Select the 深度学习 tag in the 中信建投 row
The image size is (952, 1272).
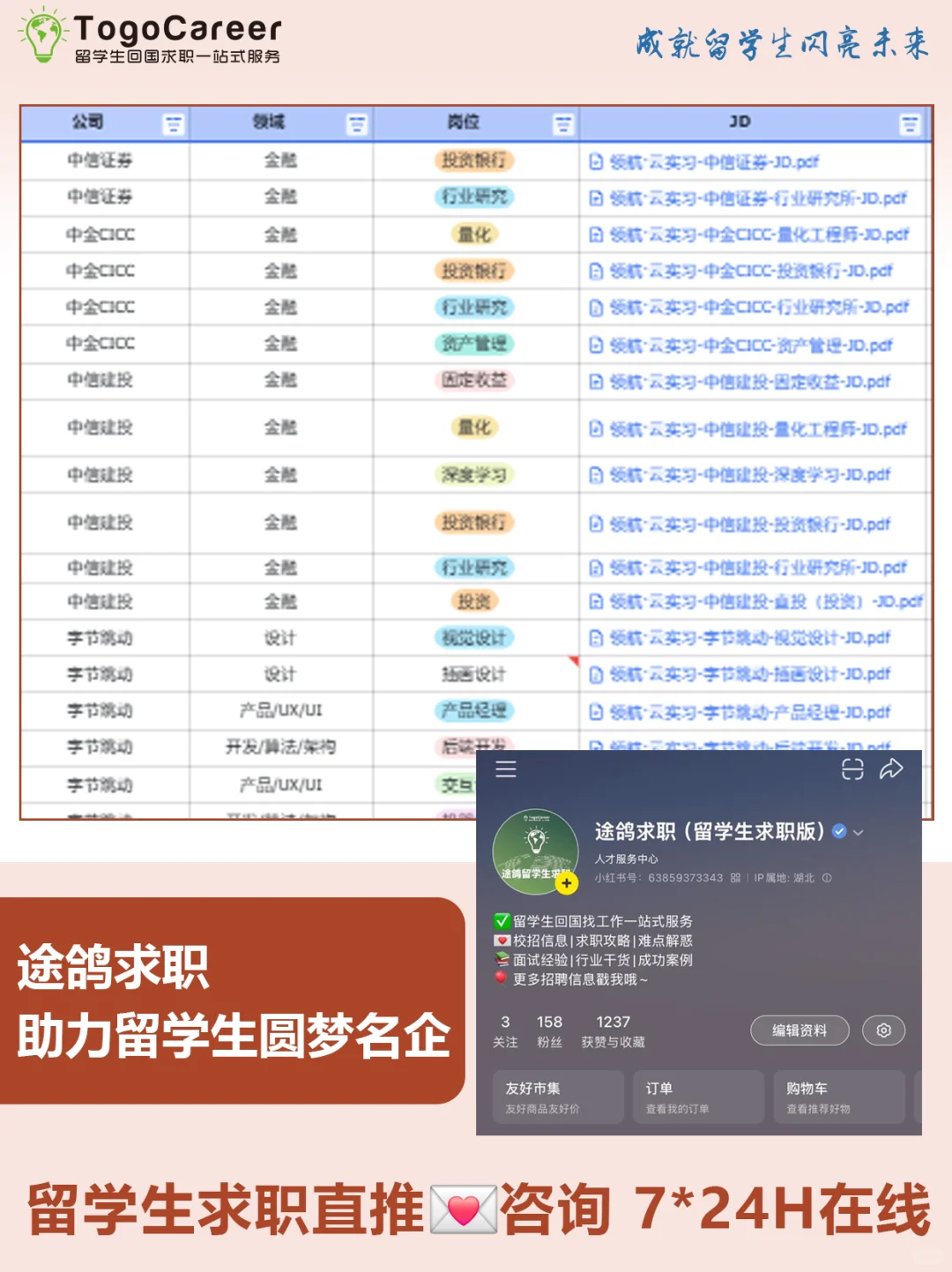tap(474, 475)
